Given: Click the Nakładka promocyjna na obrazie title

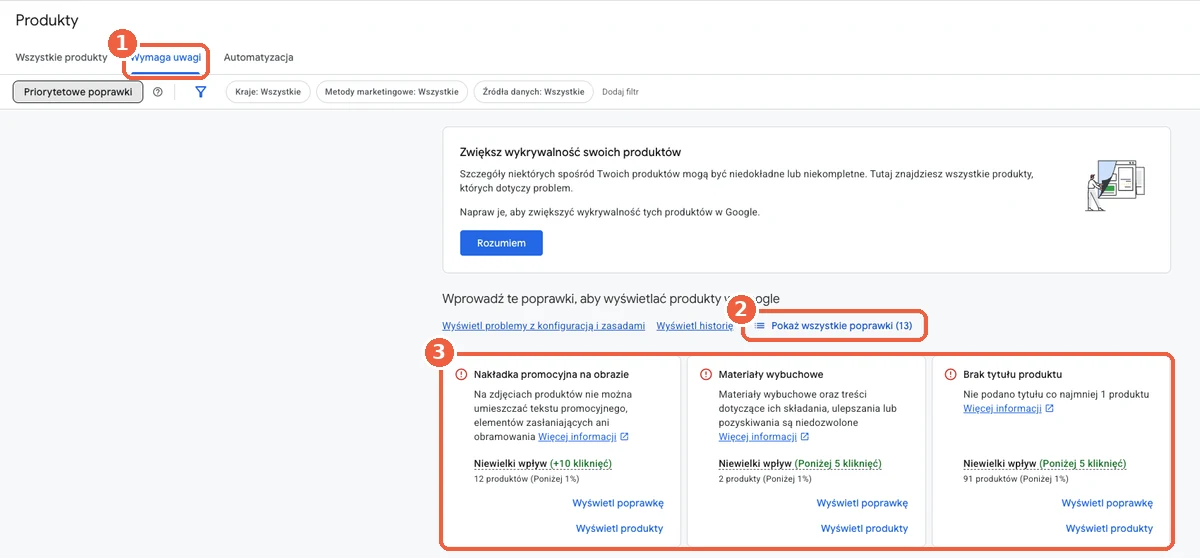Looking at the screenshot, I should coord(551,375).
